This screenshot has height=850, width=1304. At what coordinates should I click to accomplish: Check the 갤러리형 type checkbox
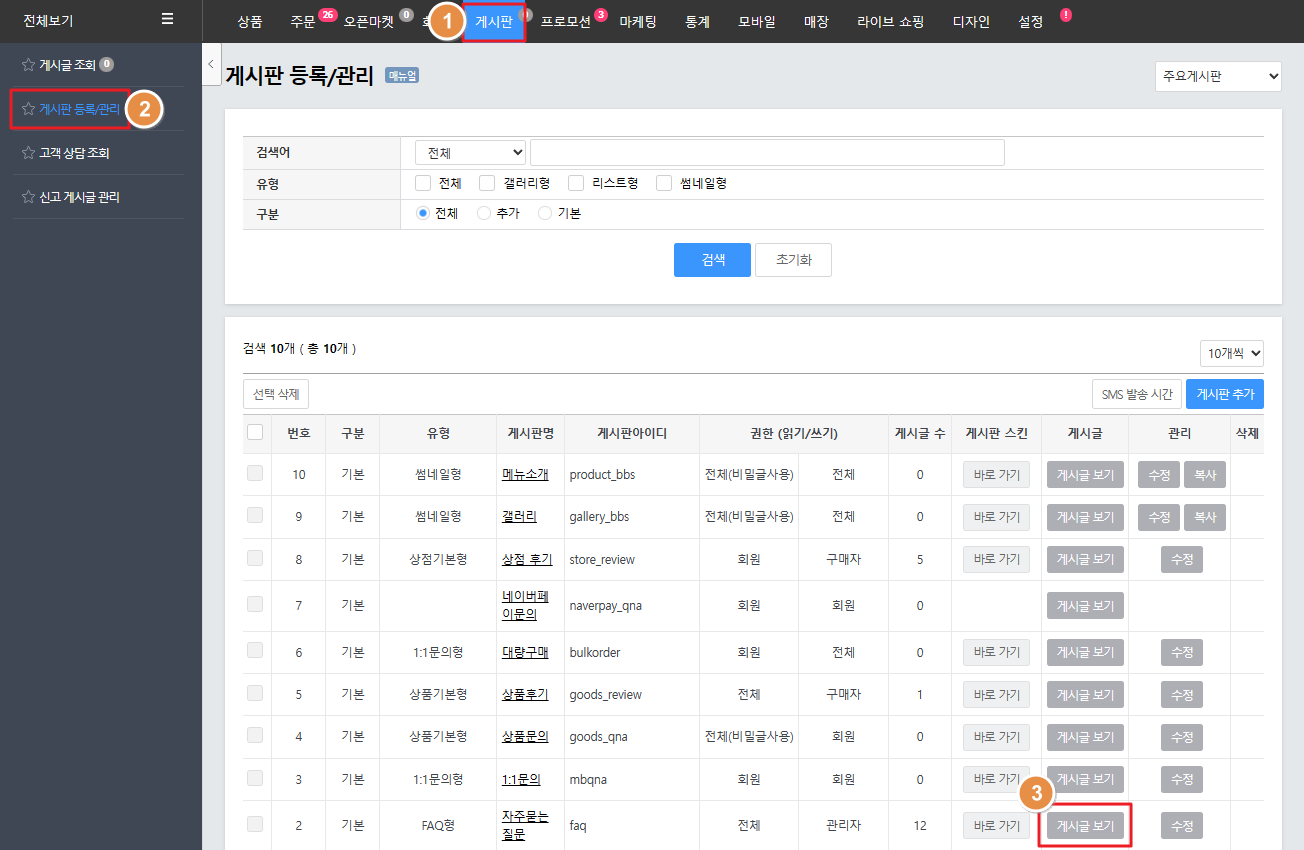487,183
